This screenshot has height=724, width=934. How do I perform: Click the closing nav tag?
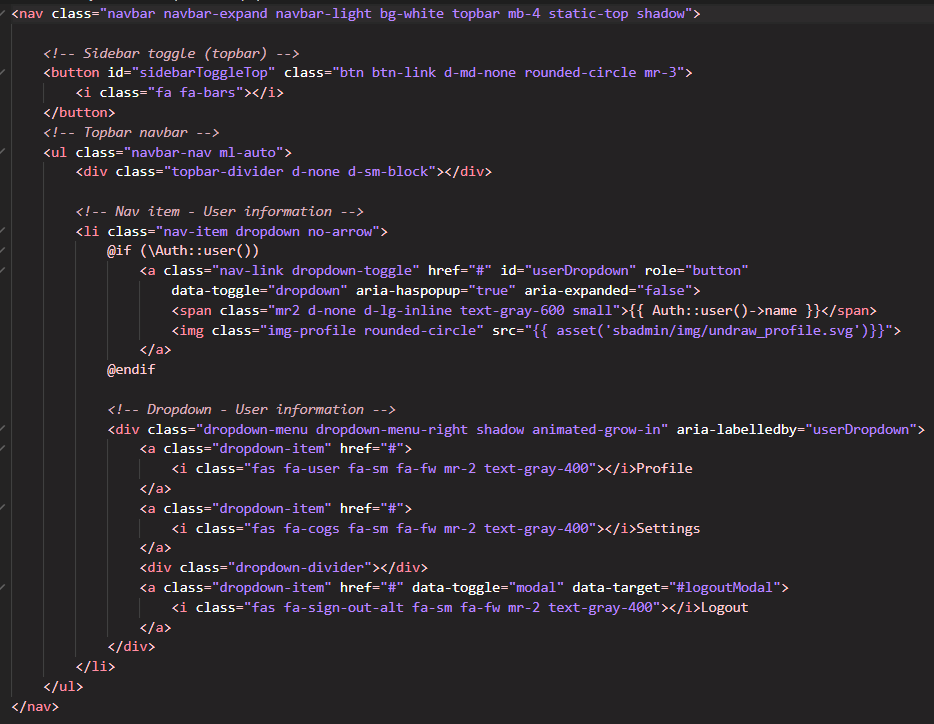click(x=35, y=706)
